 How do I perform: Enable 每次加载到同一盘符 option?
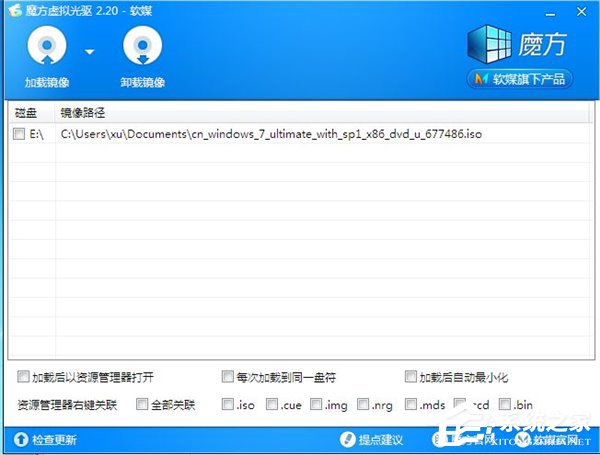(228, 378)
